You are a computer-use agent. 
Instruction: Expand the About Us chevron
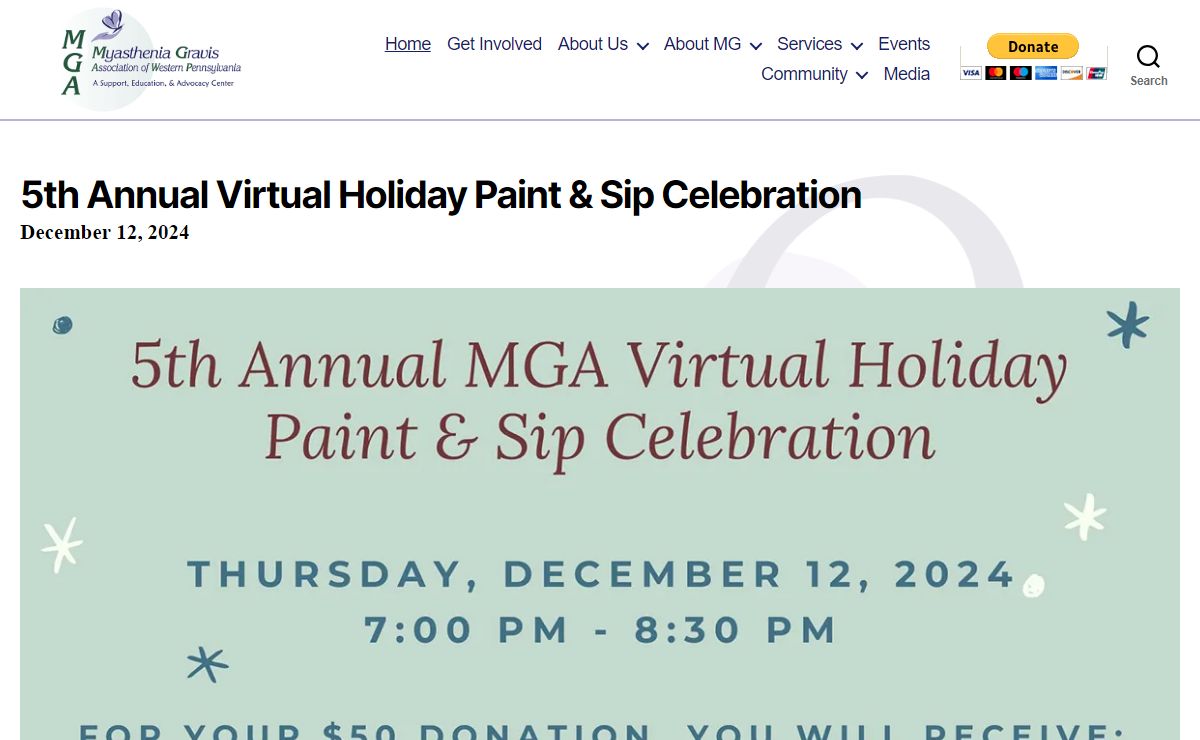click(642, 45)
